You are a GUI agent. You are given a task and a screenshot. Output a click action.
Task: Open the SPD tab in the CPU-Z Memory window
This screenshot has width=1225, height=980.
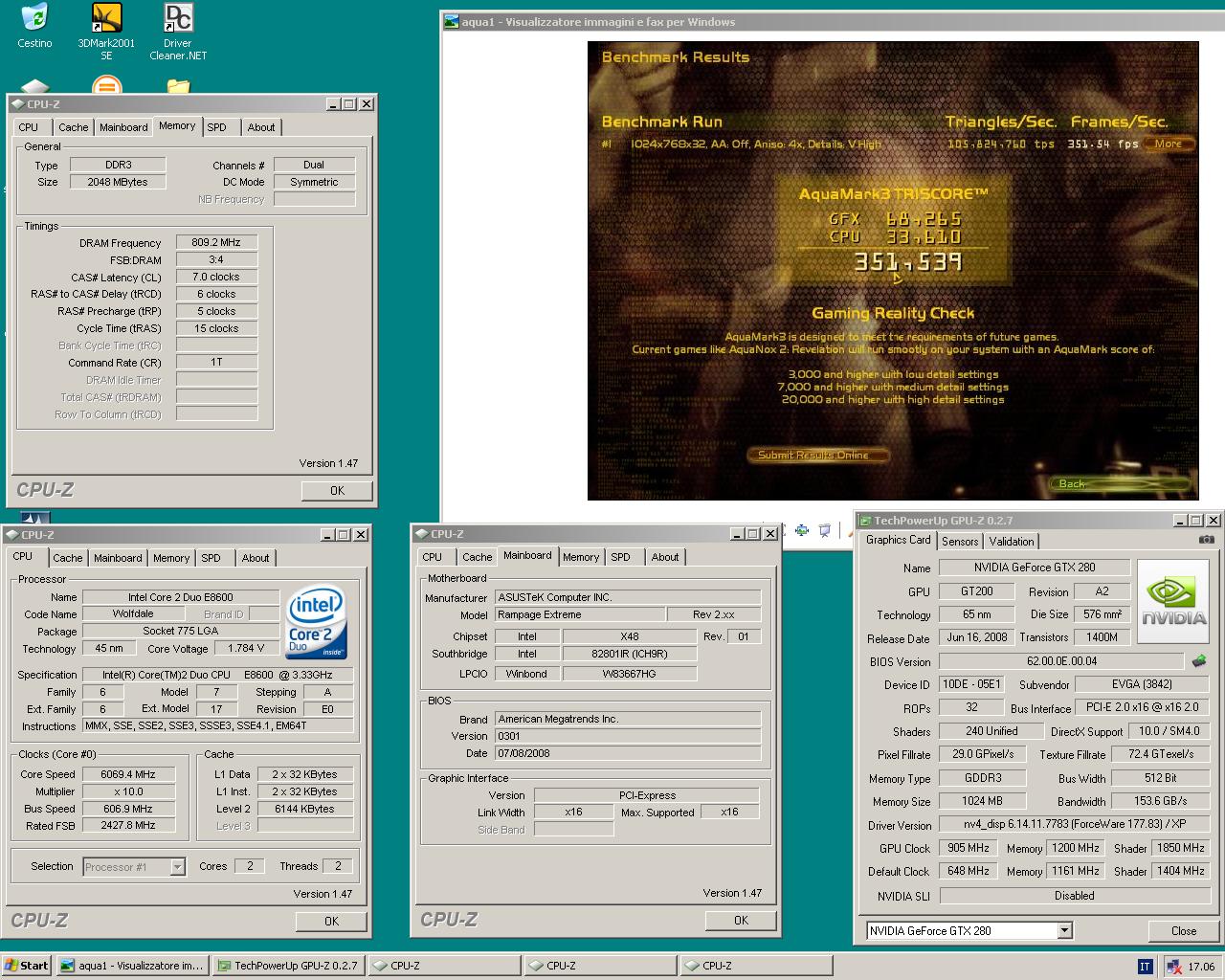[217, 127]
